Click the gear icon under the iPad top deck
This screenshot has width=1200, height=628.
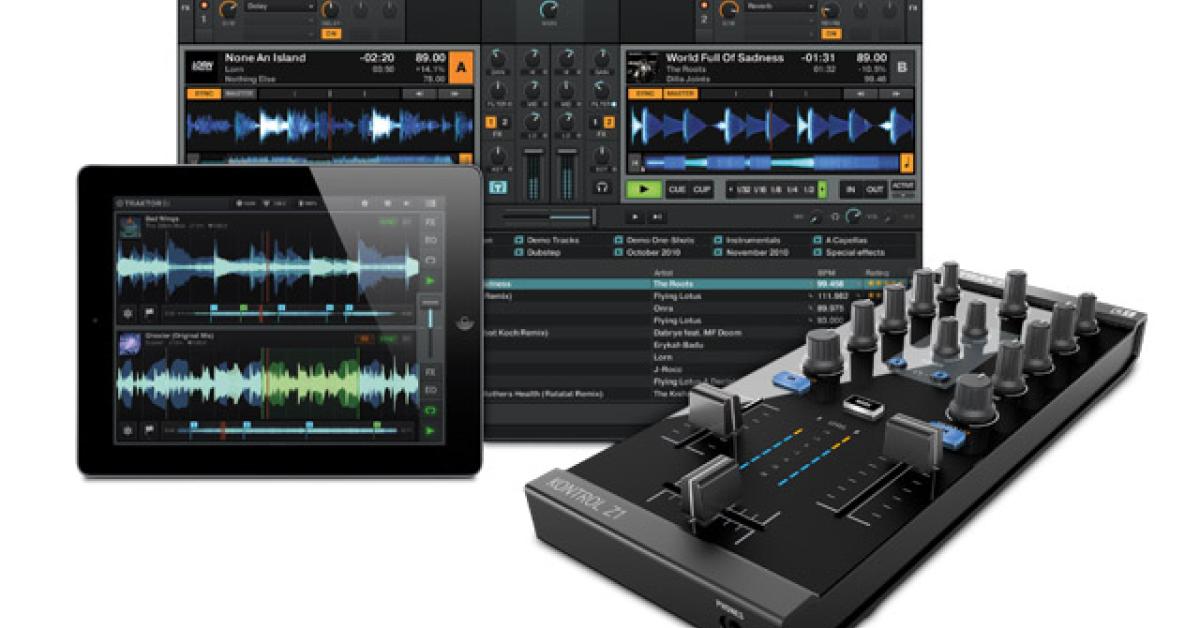click(128, 313)
